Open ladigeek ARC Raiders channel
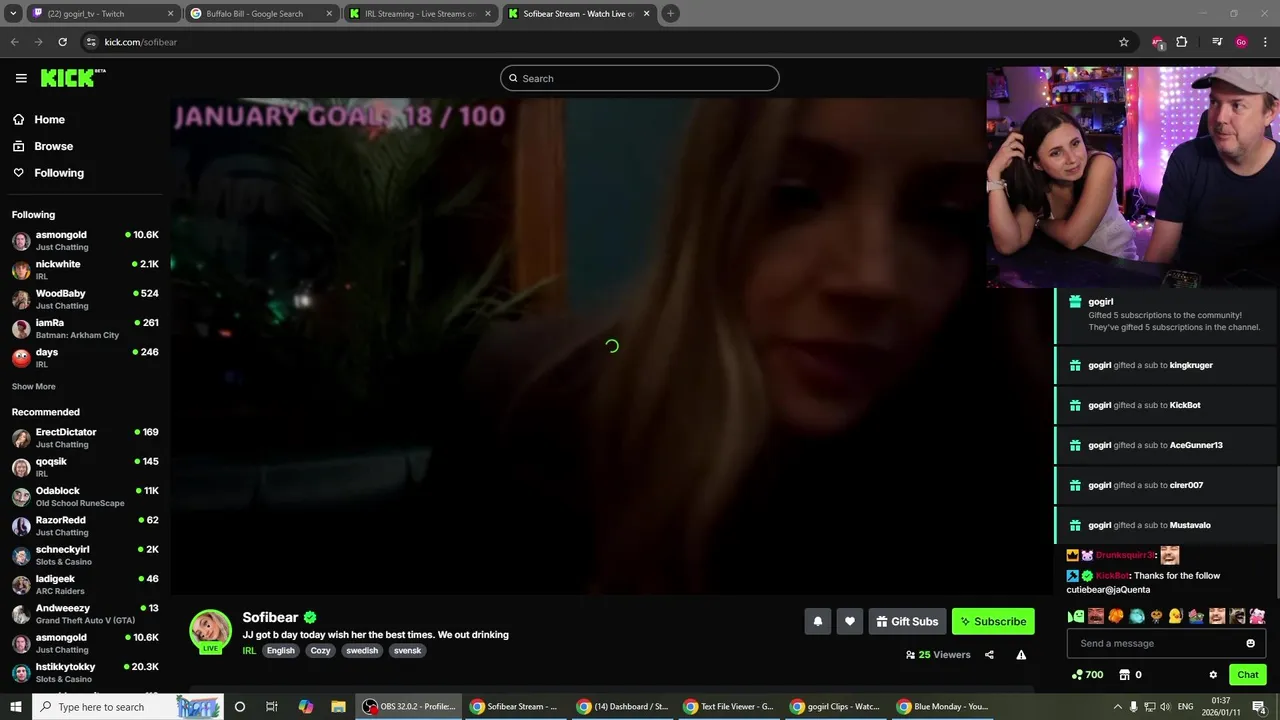Image resolution: width=1280 pixels, height=720 pixels. click(x=85, y=584)
